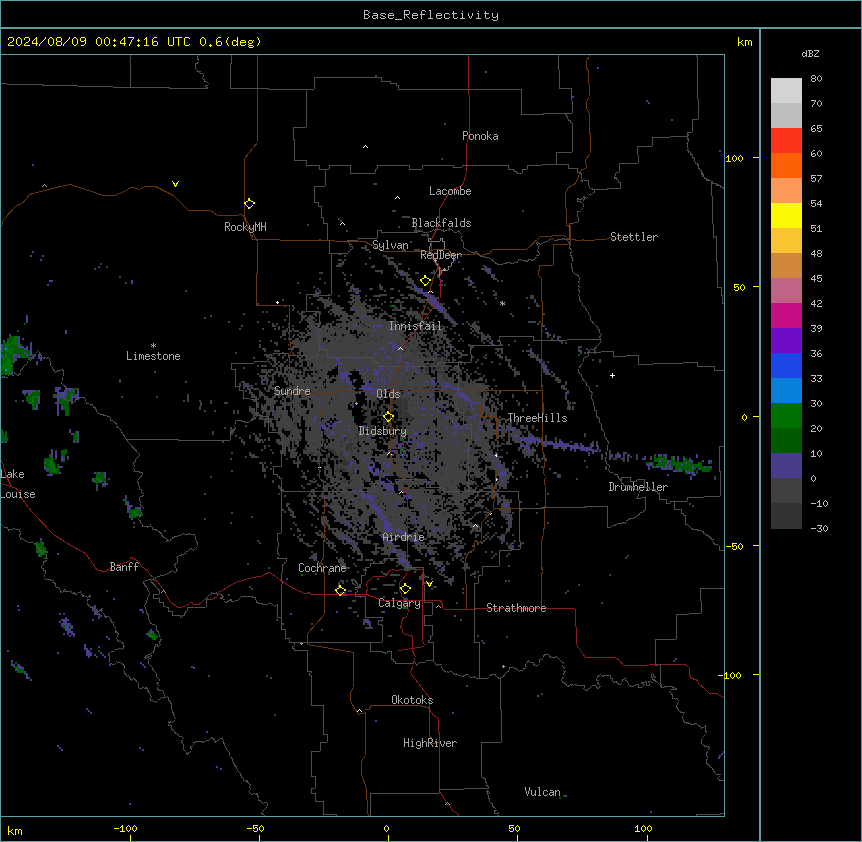The width and height of the screenshot is (862, 842).
Task: Select the Strathmore label
Action: coord(516,608)
